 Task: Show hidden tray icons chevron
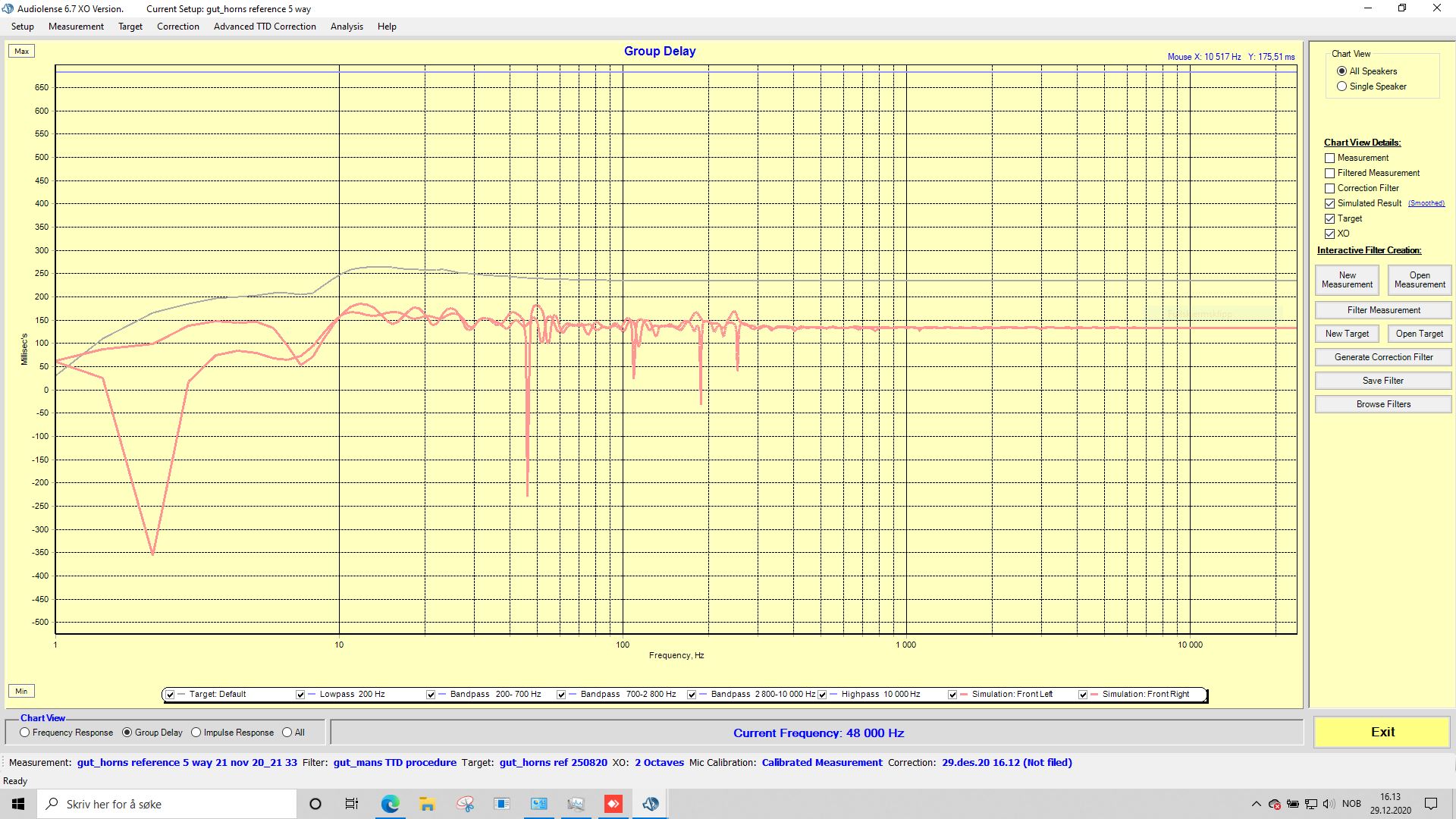coord(1256,804)
